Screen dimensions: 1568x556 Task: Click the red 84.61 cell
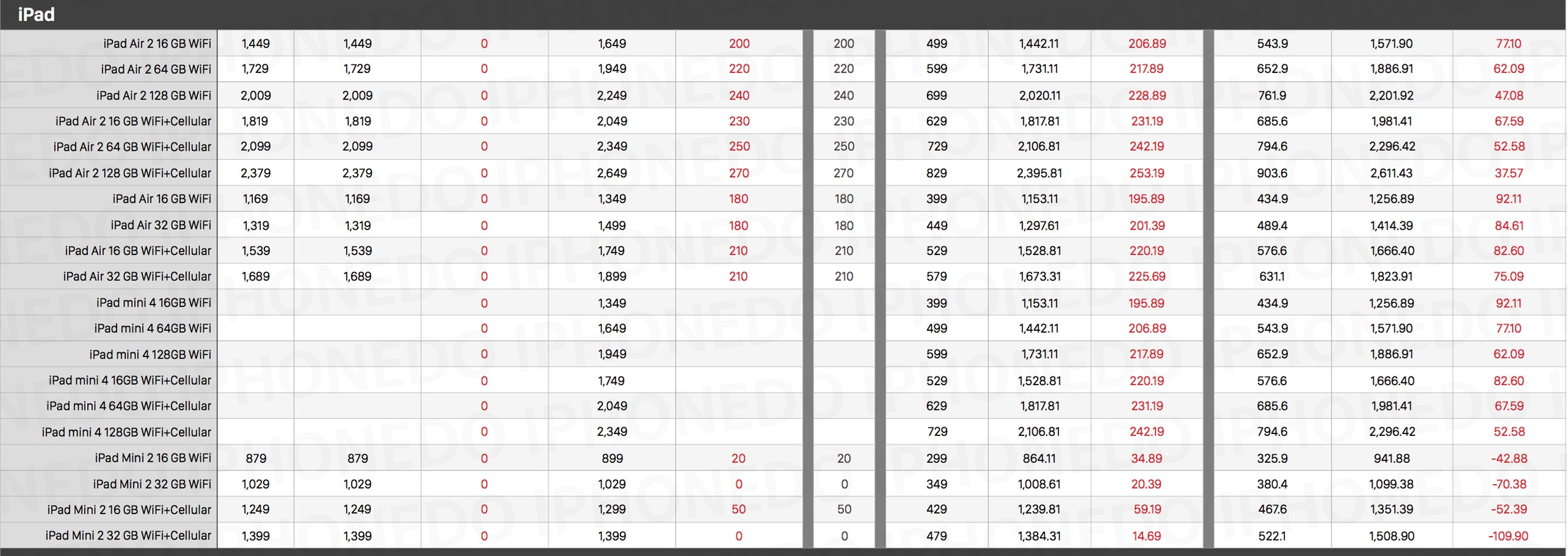pos(1509,226)
